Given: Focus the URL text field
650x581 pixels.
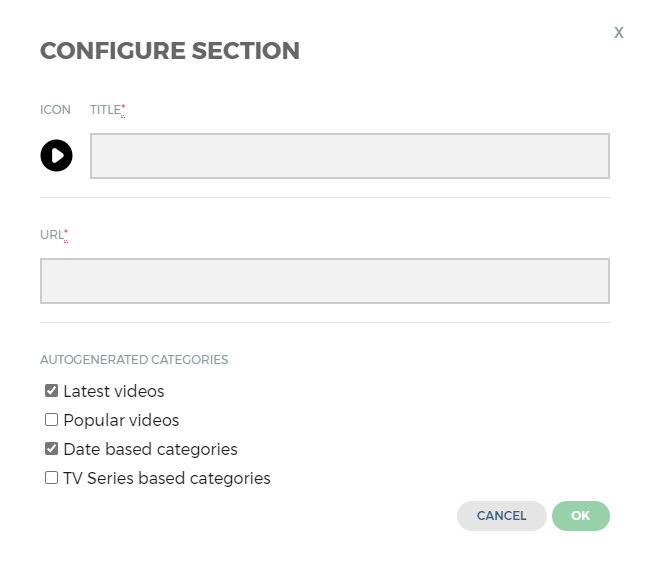Looking at the screenshot, I should pos(324,281).
